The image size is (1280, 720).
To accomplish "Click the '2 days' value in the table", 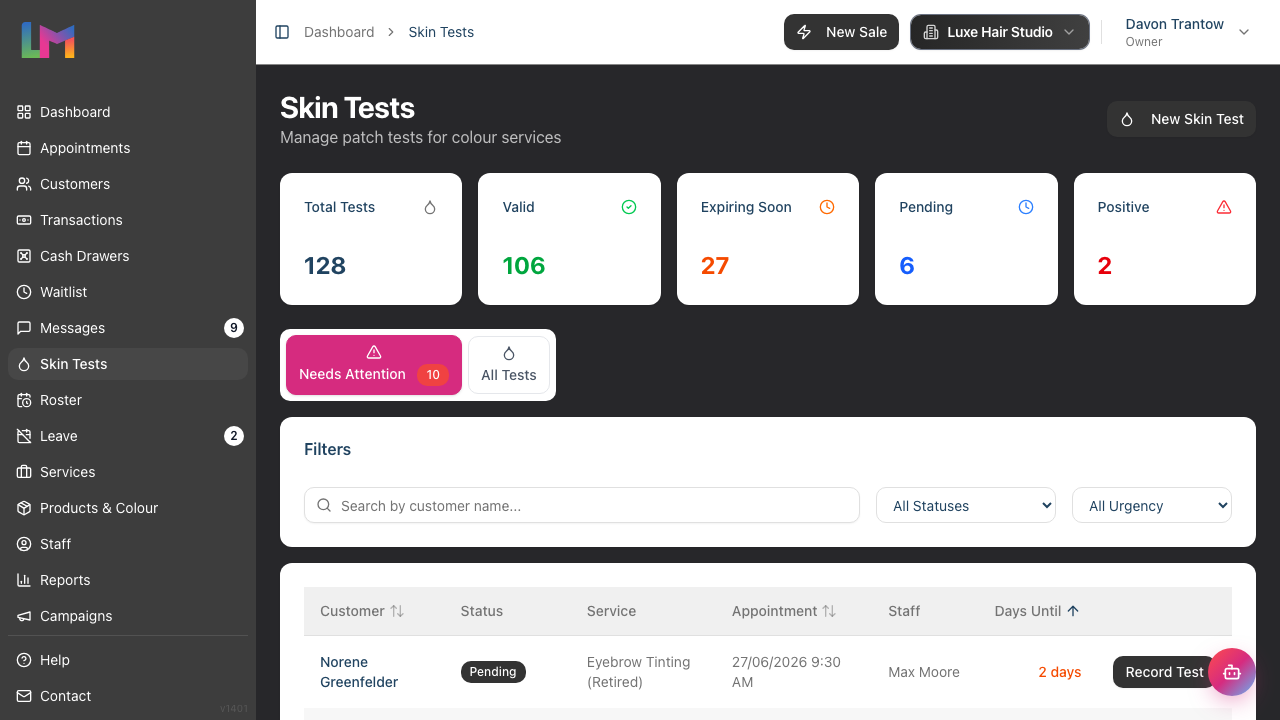I will point(1059,672).
